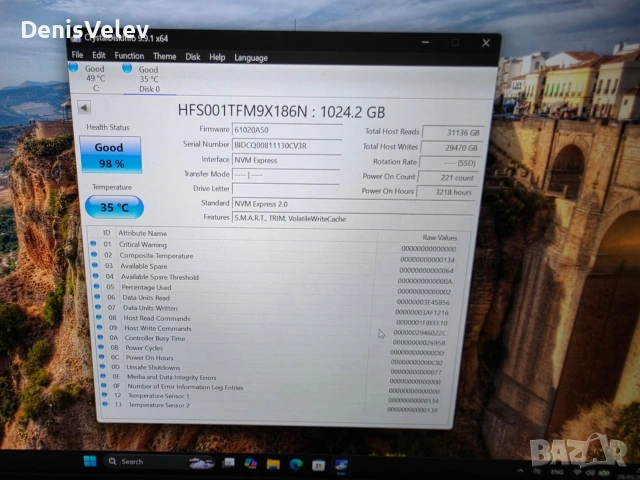Viewport: 640px width, 480px height.
Task: Open the Disk menu
Action: tap(193, 57)
